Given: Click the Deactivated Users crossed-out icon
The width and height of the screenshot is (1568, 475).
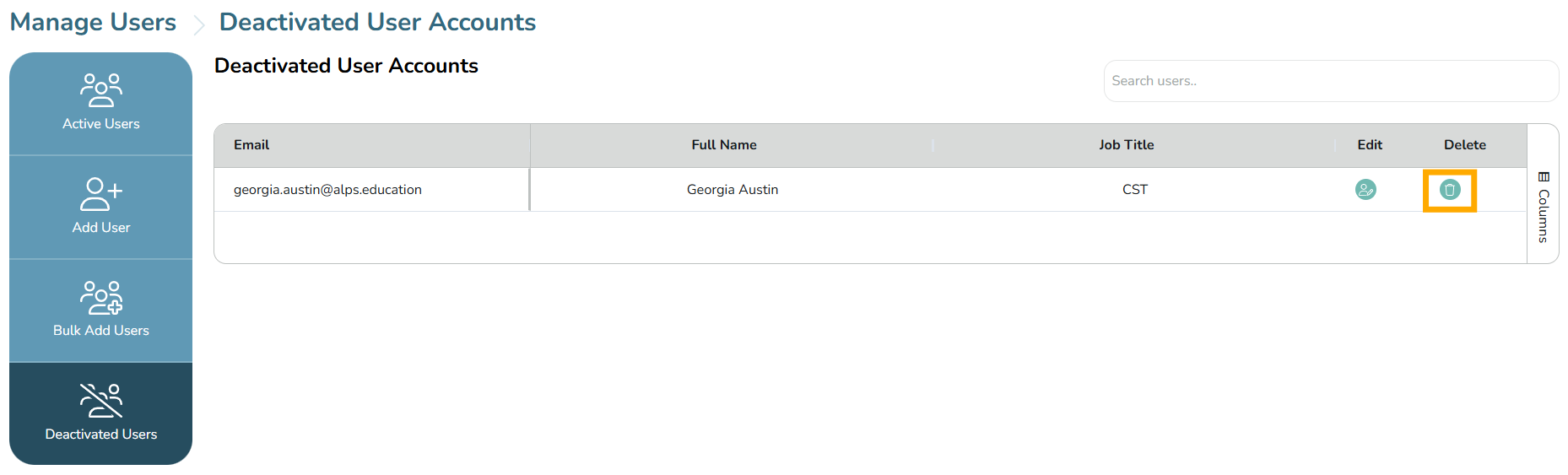Looking at the screenshot, I should pos(101,400).
